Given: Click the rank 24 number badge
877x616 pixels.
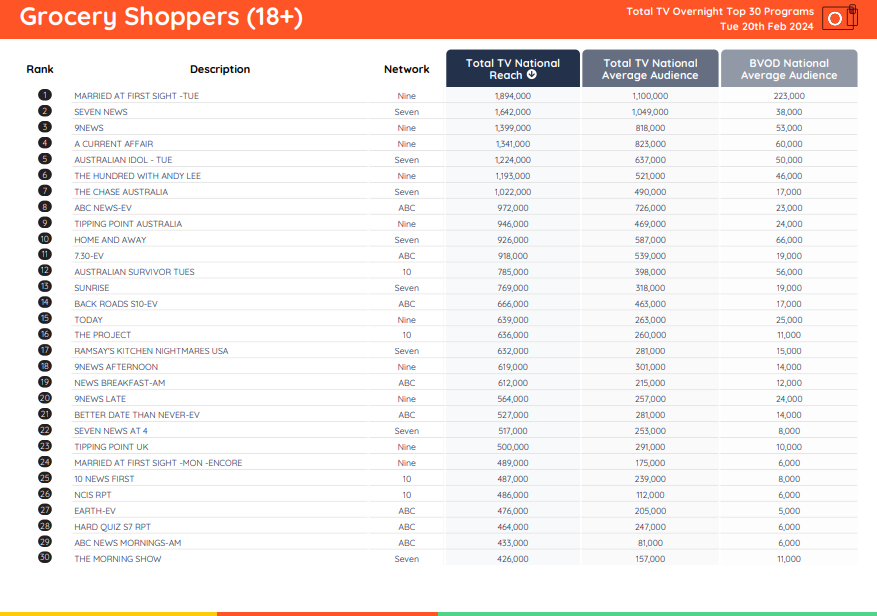Looking at the screenshot, I should (x=45, y=463).
